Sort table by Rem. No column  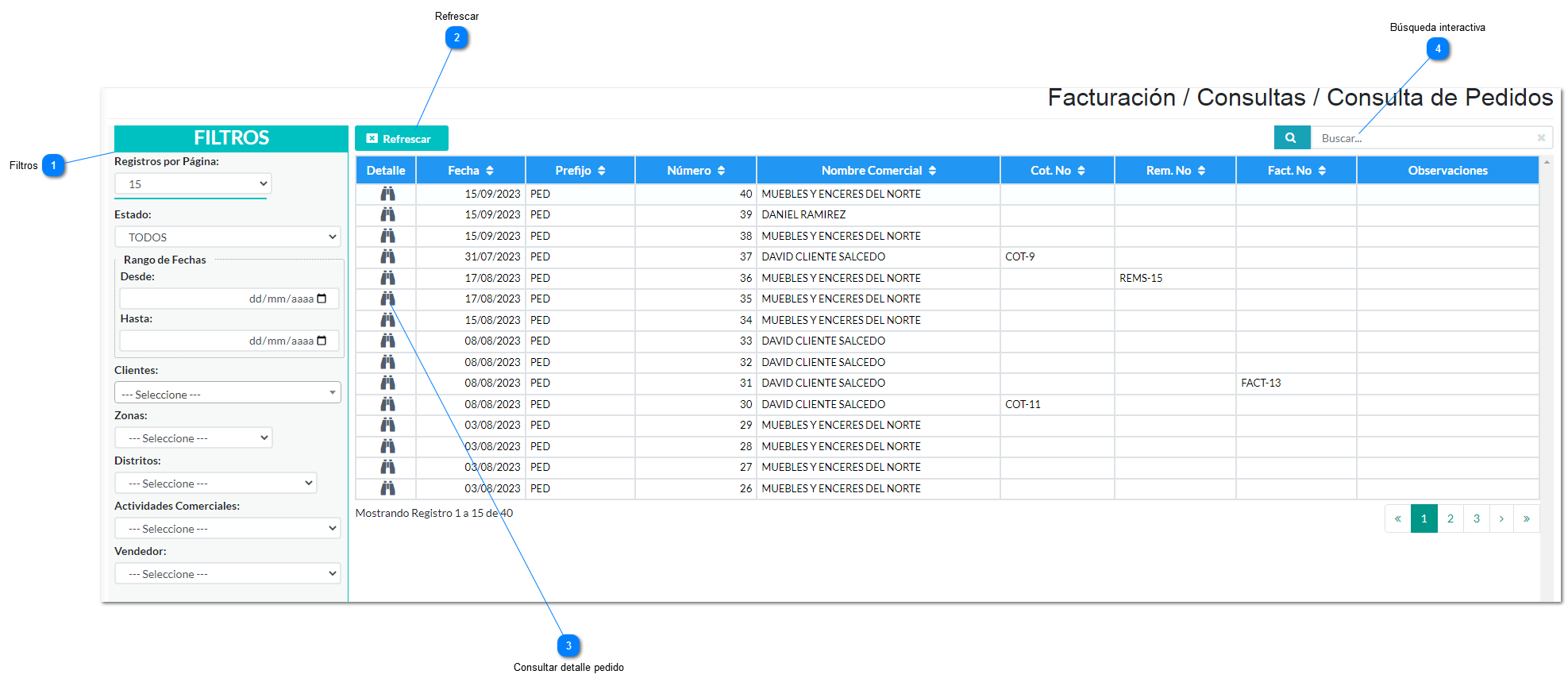coord(1176,170)
